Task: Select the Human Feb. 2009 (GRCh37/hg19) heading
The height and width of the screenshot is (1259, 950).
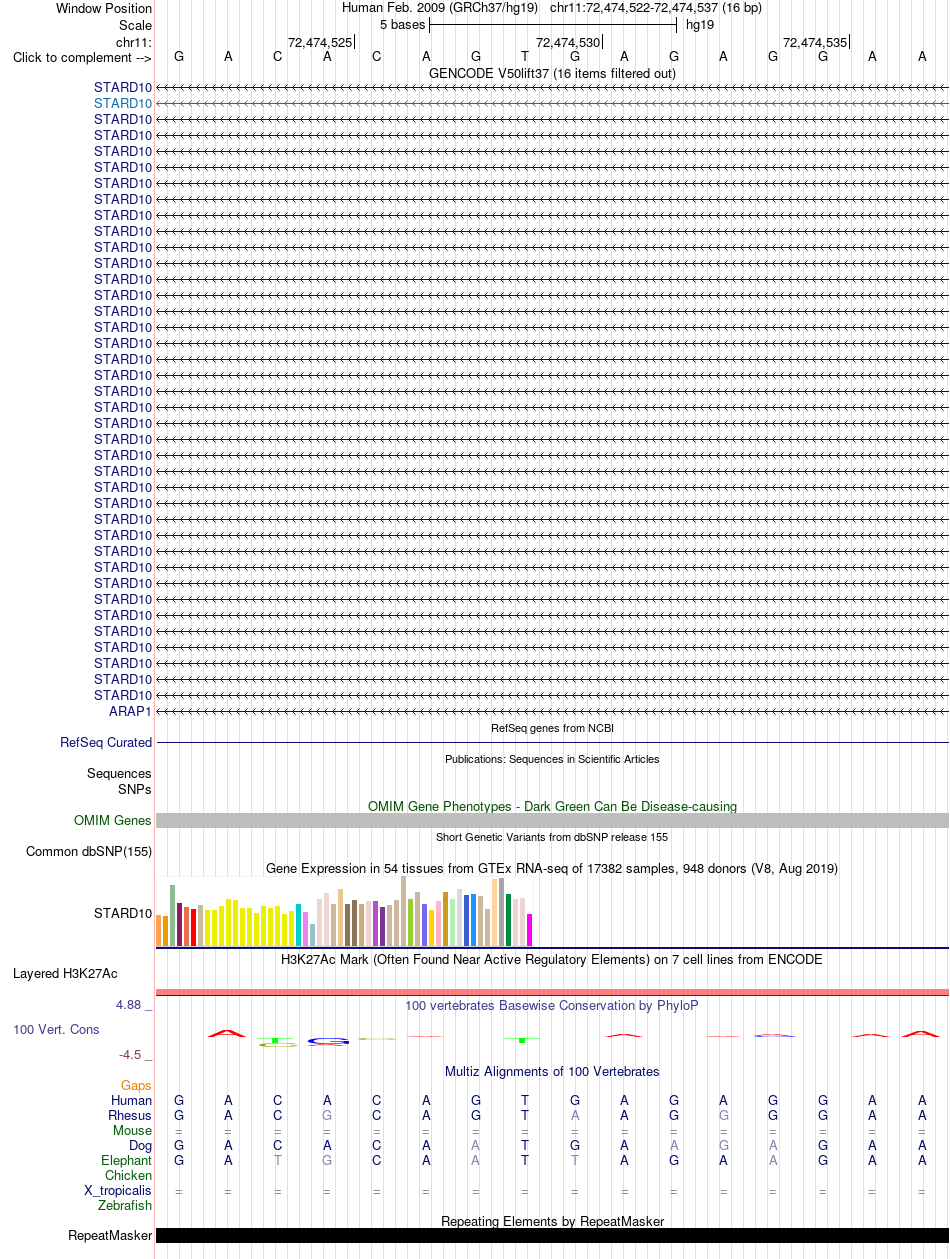Action: pyautogui.click(x=440, y=7)
